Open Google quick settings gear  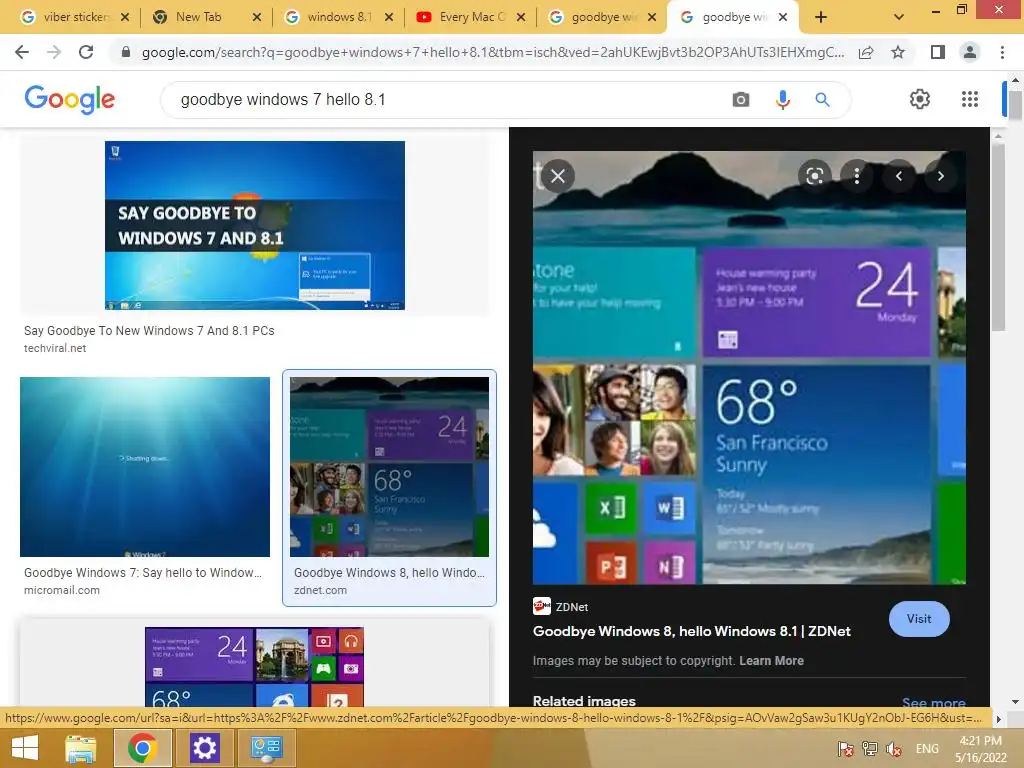(x=920, y=99)
